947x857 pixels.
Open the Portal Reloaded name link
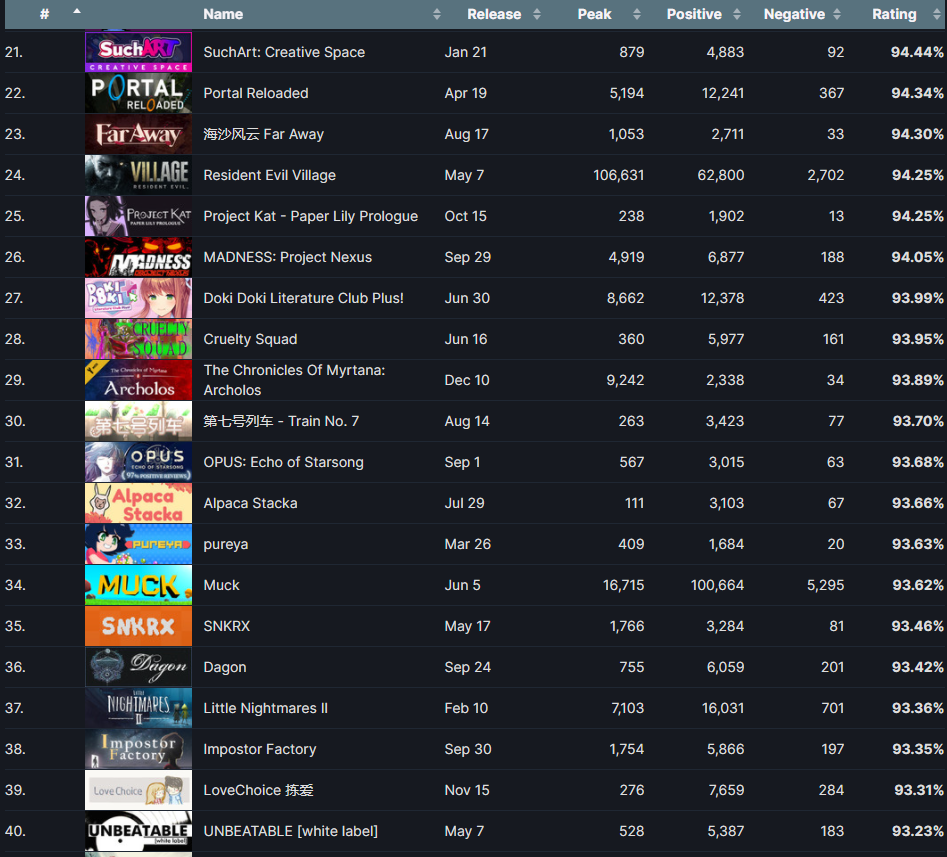(255, 94)
